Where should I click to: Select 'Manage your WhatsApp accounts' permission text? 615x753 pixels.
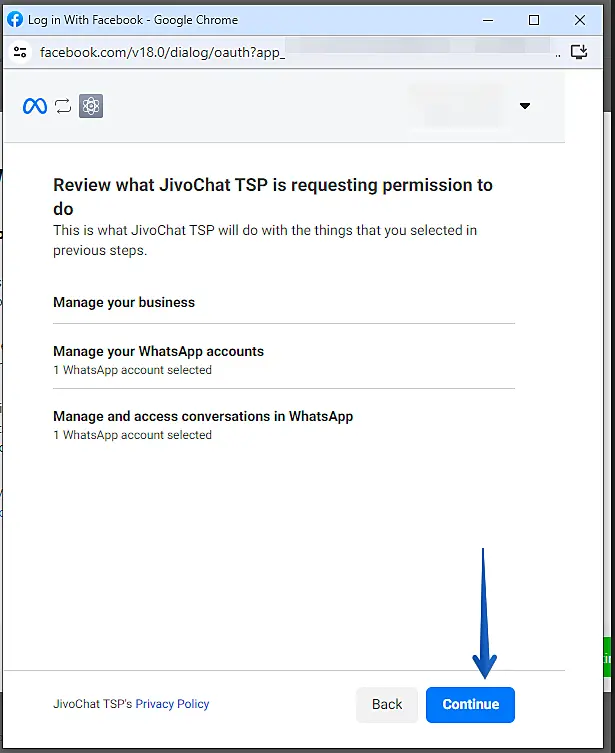click(x=158, y=351)
